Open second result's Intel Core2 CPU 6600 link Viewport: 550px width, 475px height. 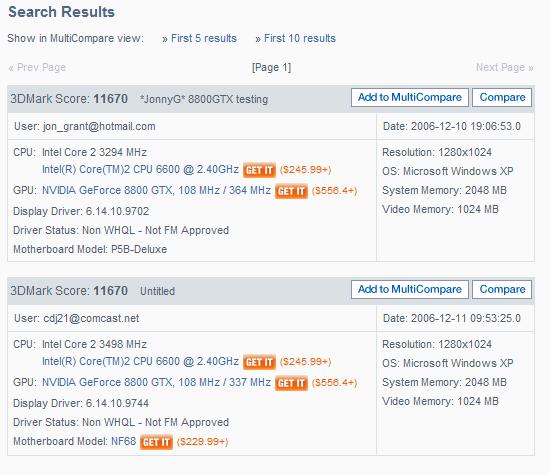click(x=140, y=361)
